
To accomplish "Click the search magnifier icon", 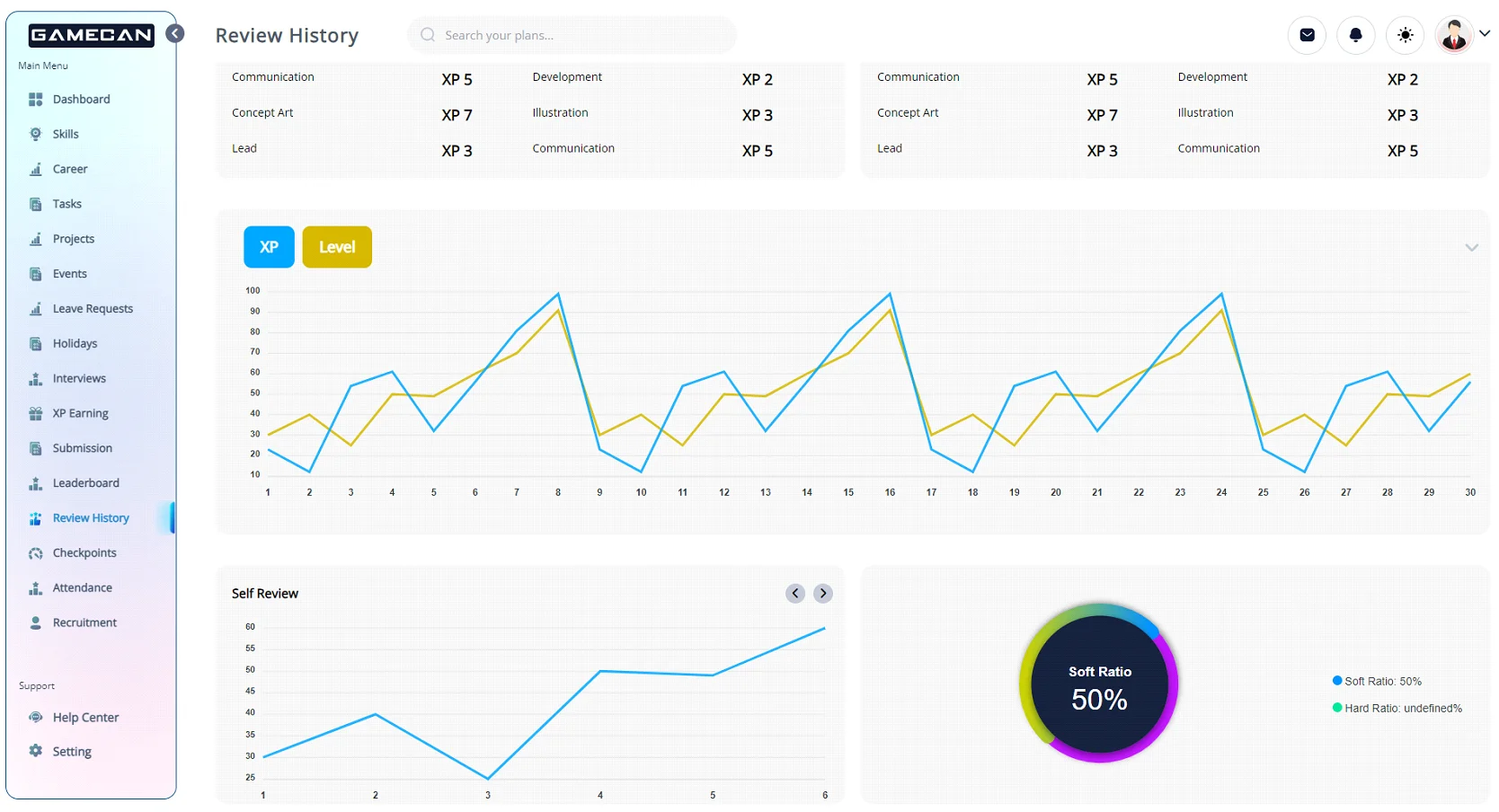I will [428, 35].
